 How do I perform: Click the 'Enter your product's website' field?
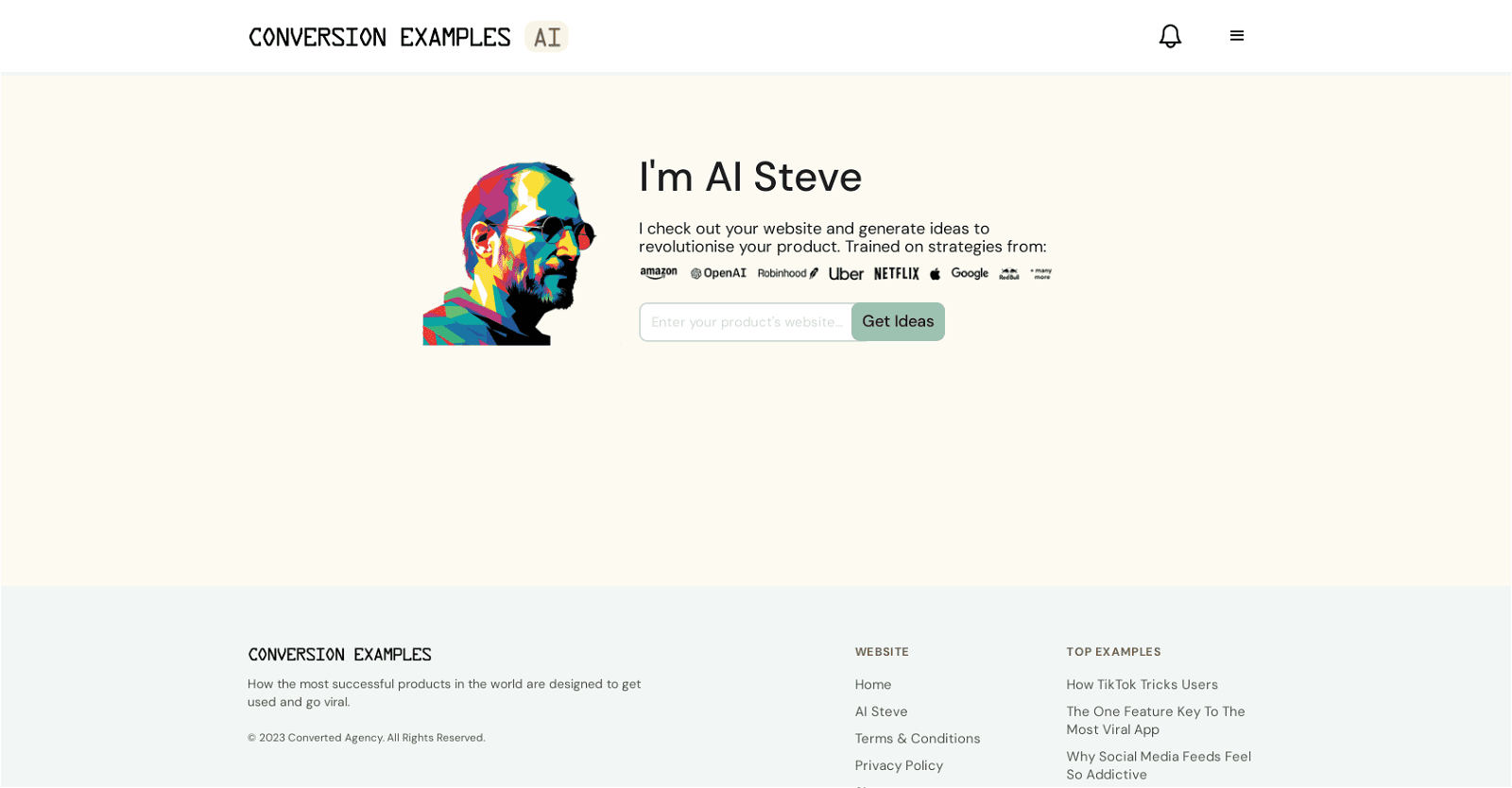[747, 322]
